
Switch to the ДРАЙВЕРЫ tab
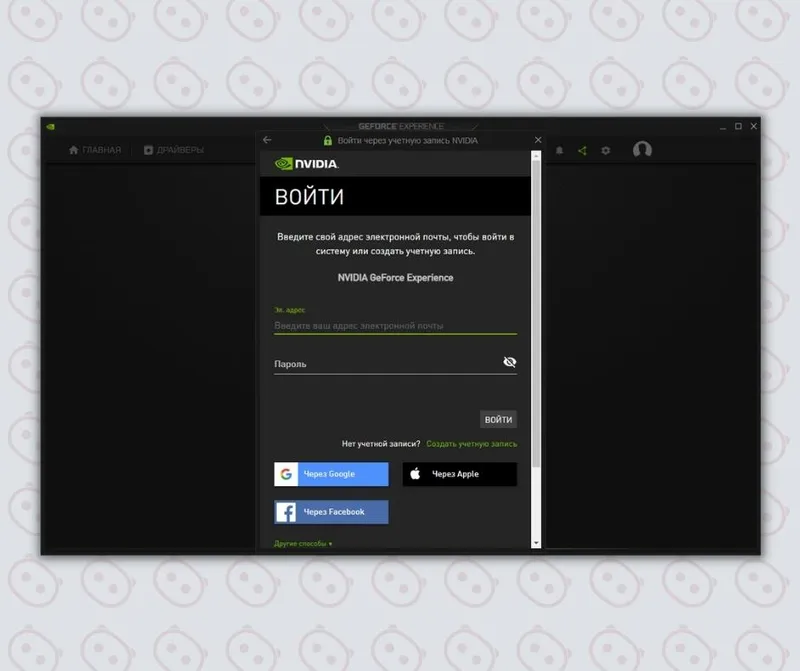[x=174, y=150]
